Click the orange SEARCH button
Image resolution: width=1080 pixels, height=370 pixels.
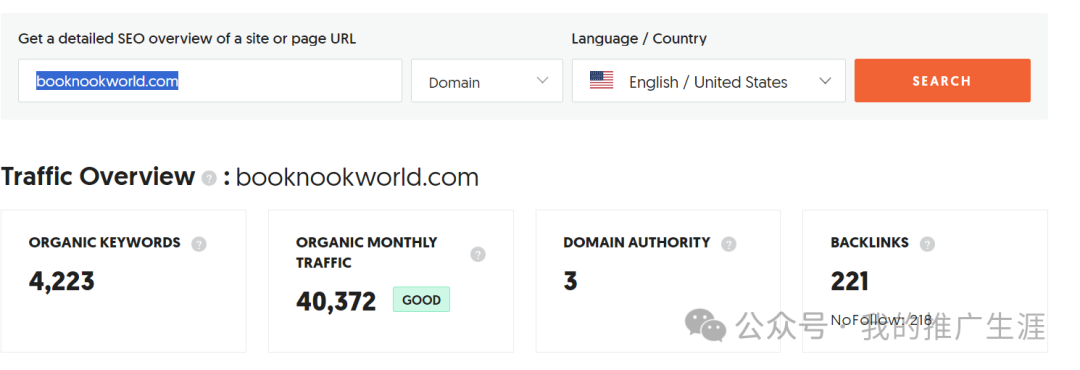[942, 81]
